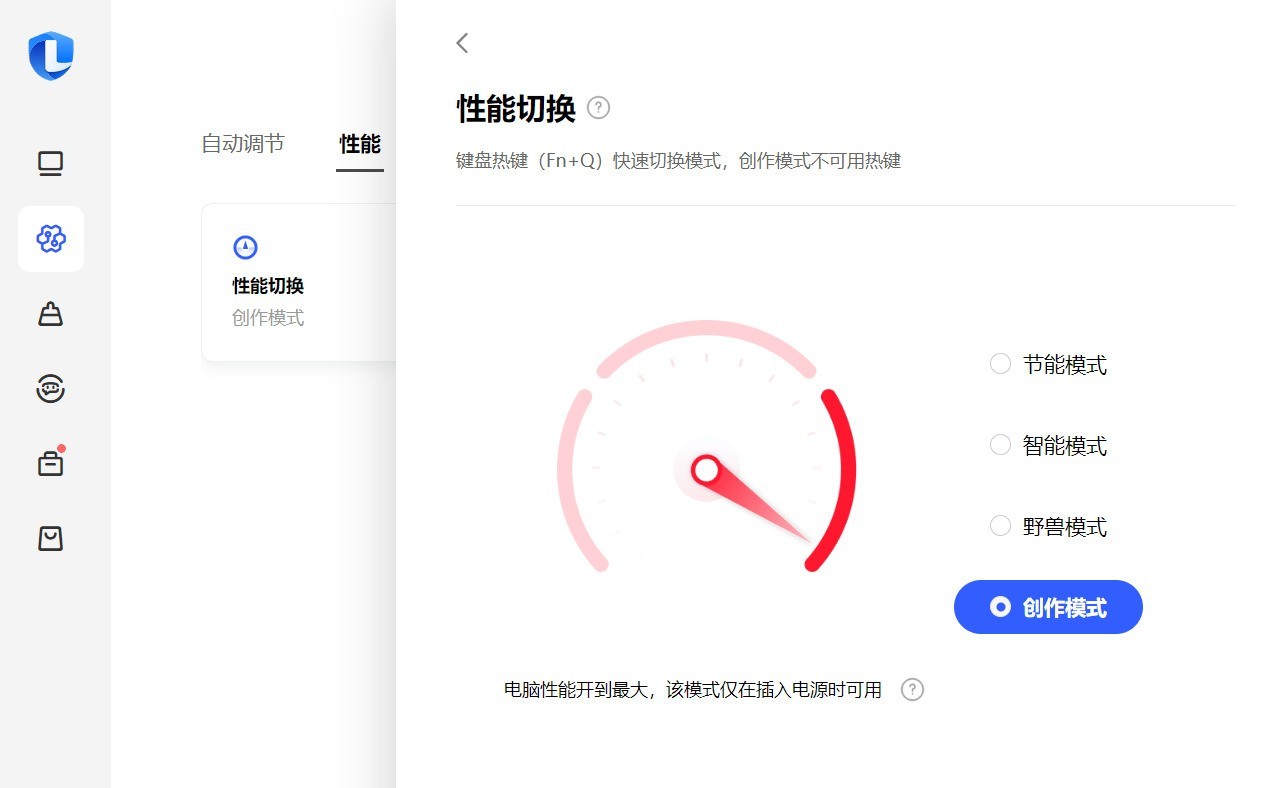Go back using the left chevron arrow
Screen dimensions: 1281x788
click(462, 43)
